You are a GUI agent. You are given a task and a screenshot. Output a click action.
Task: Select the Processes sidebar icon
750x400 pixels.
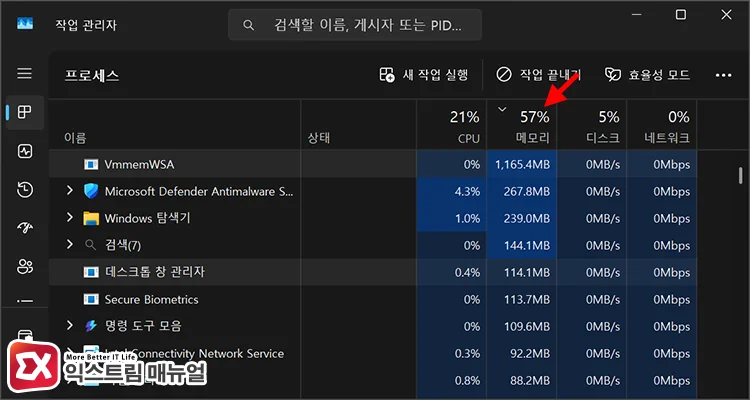point(24,112)
